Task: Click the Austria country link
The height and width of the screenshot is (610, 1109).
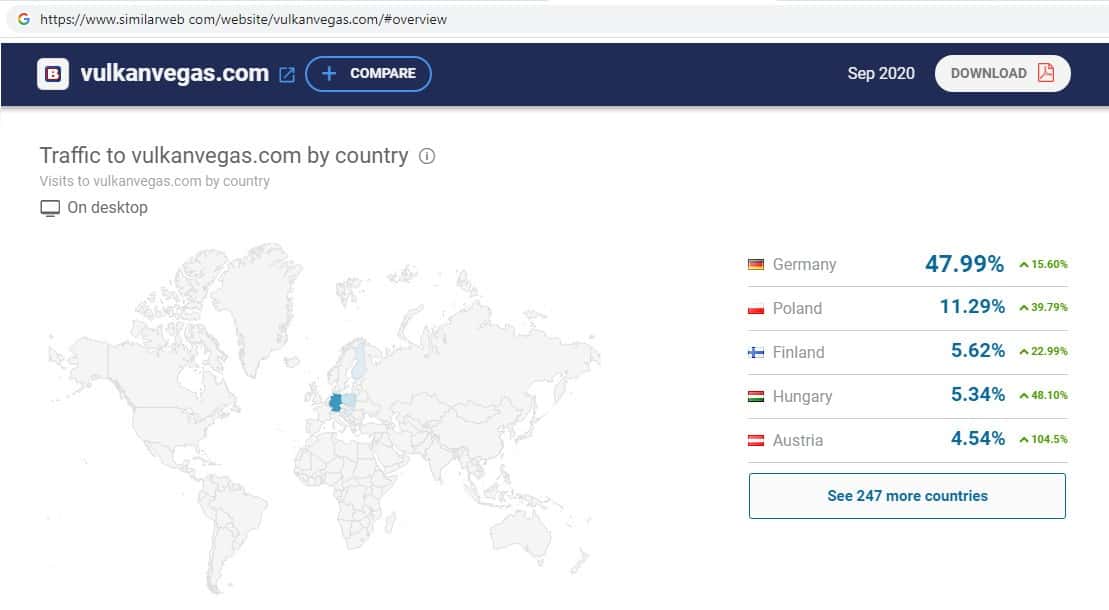Action: [x=798, y=440]
